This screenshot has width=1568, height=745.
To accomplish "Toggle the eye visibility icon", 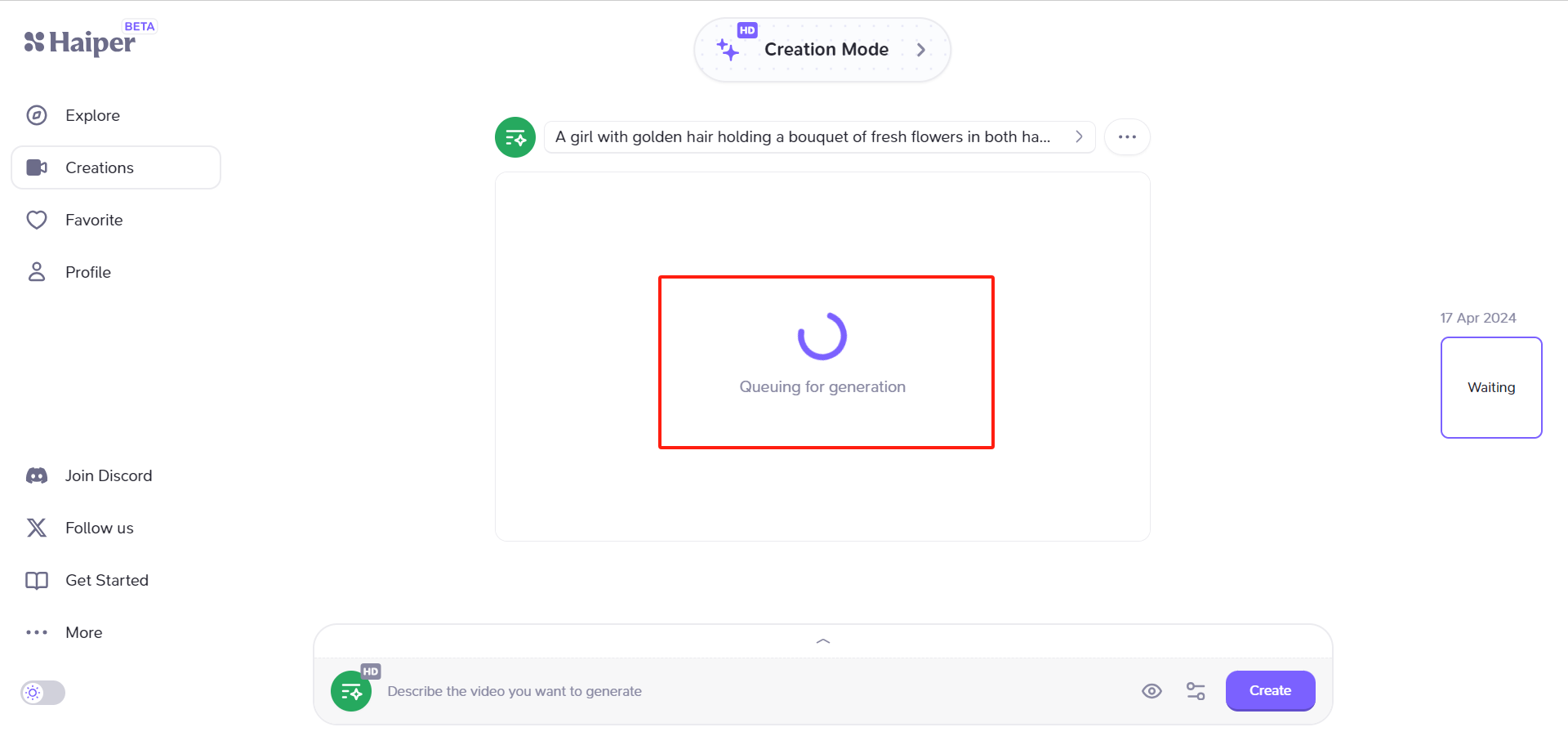I will tap(1151, 691).
